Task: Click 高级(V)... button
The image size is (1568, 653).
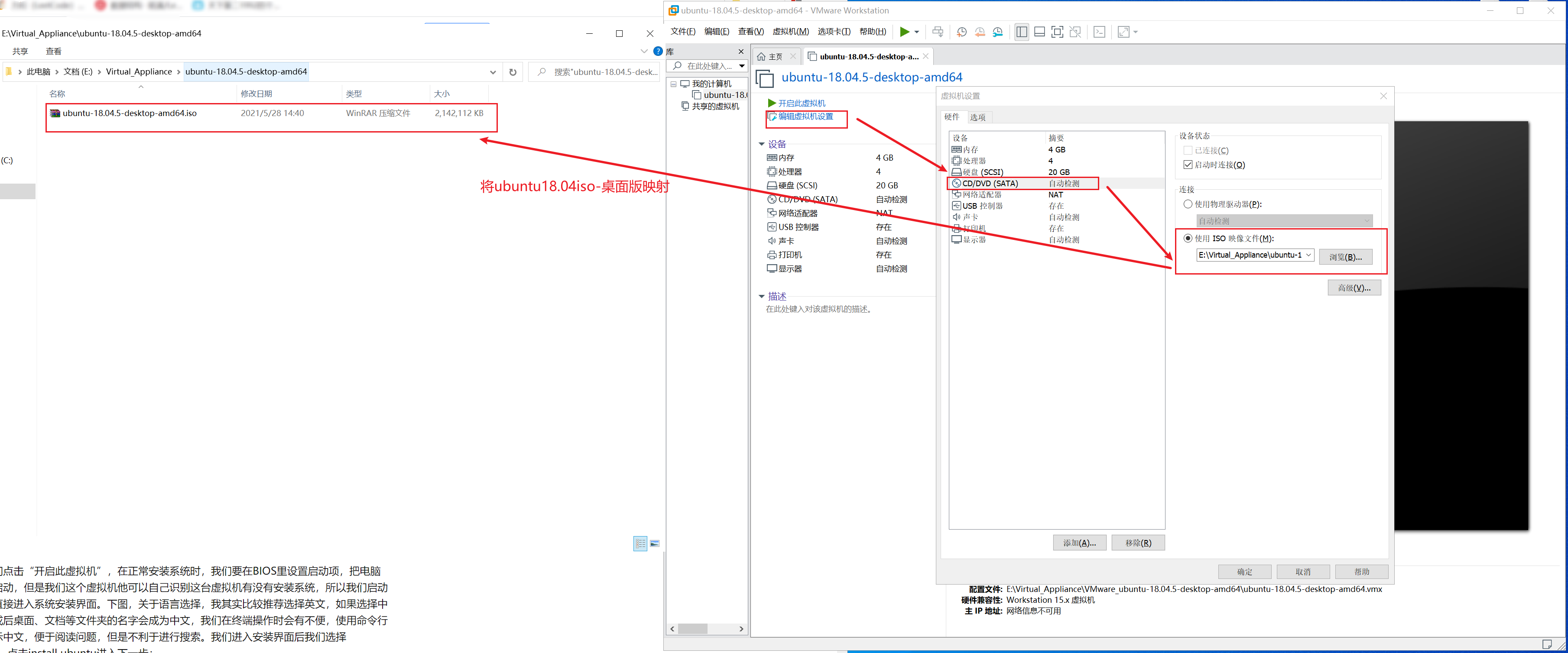Action: (1354, 288)
